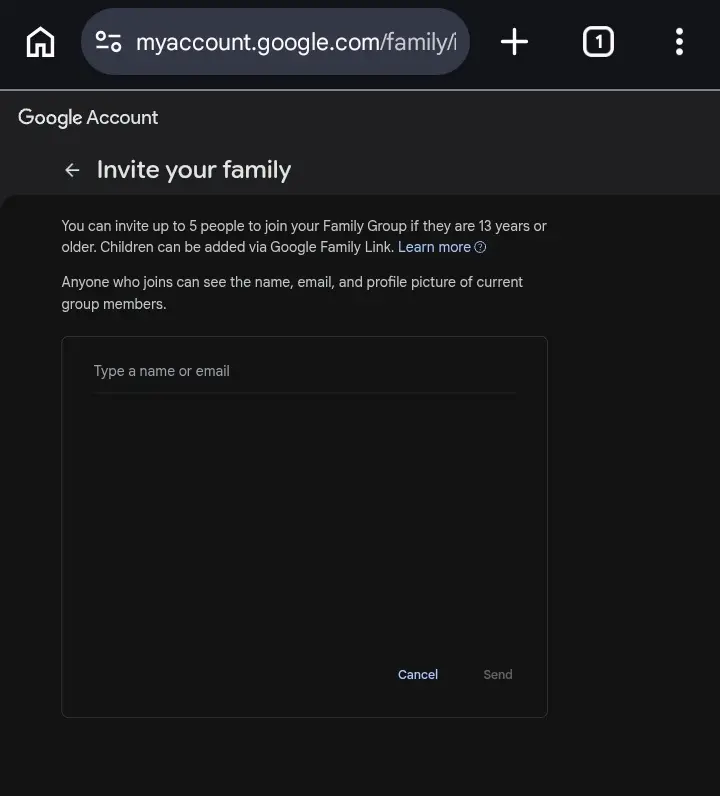Click the word Account in the header

pos(122,118)
